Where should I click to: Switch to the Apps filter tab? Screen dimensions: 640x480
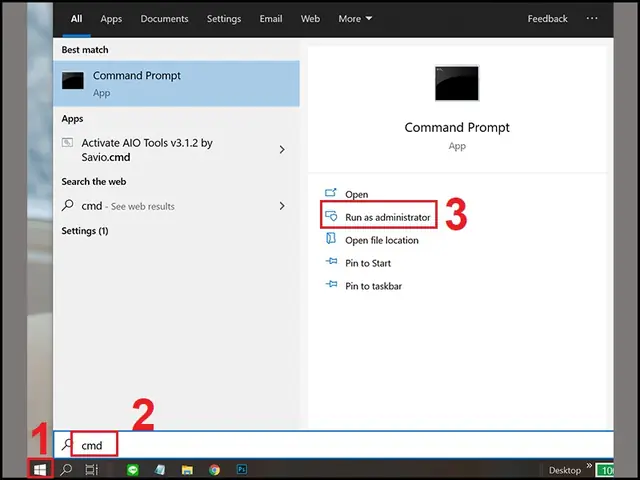pos(111,19)
